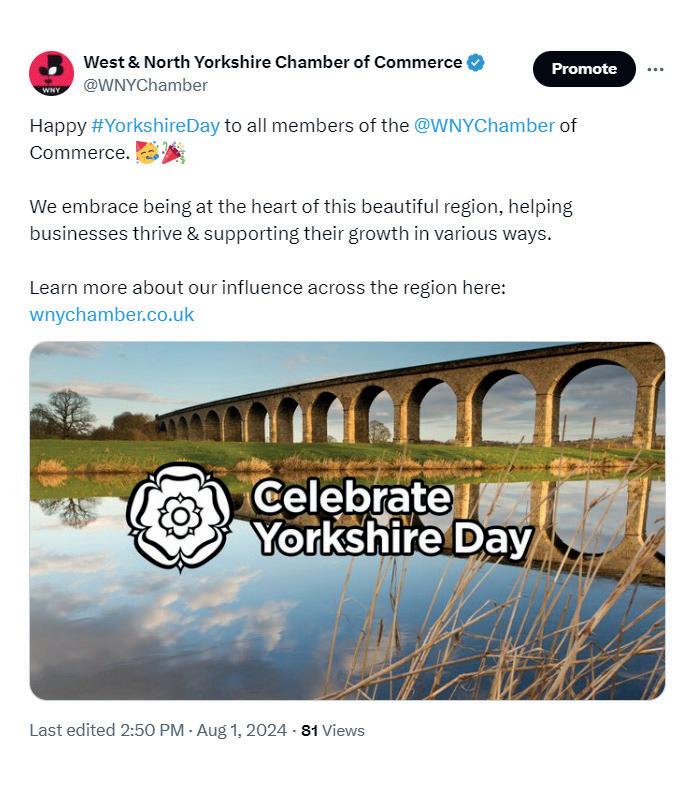The width and height of the screenshot is (693, 800).
Task: Open West & North Yorkshire Chamber display name
Action: coord(272,62)
